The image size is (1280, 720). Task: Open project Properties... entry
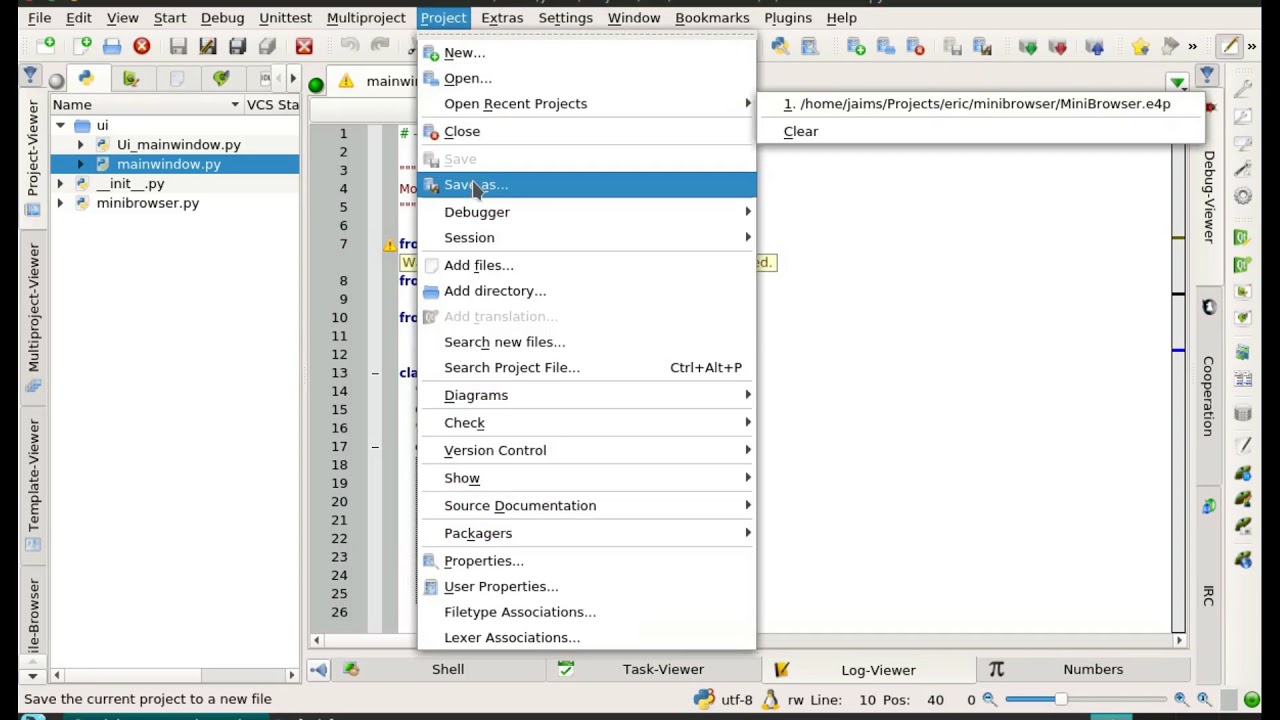587,561
